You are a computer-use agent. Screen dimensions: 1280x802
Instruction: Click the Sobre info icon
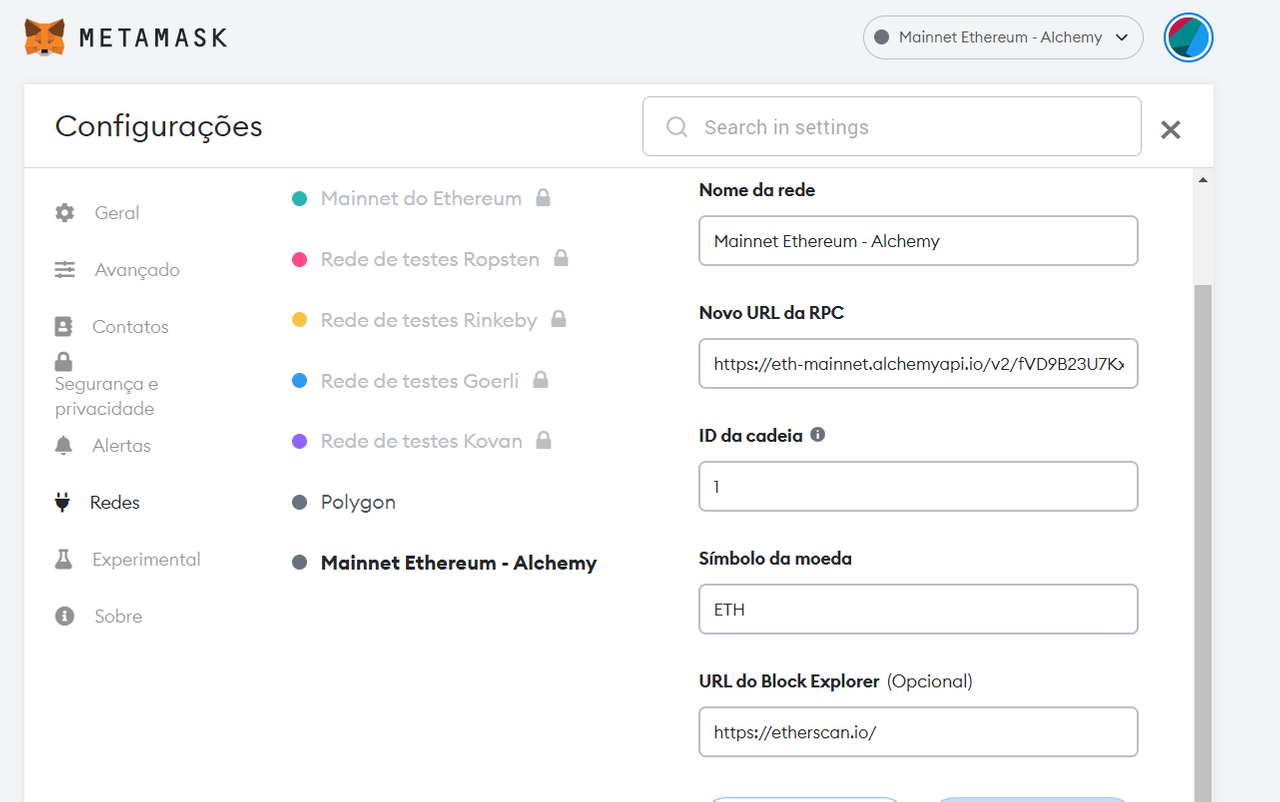[x=63, y=616]
